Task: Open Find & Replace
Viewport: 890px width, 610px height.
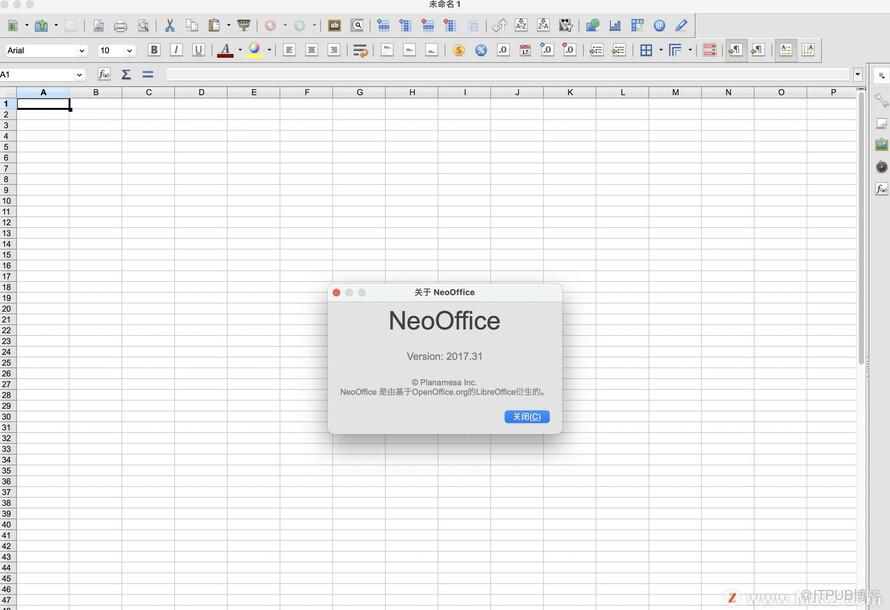Action: point(357,26)
